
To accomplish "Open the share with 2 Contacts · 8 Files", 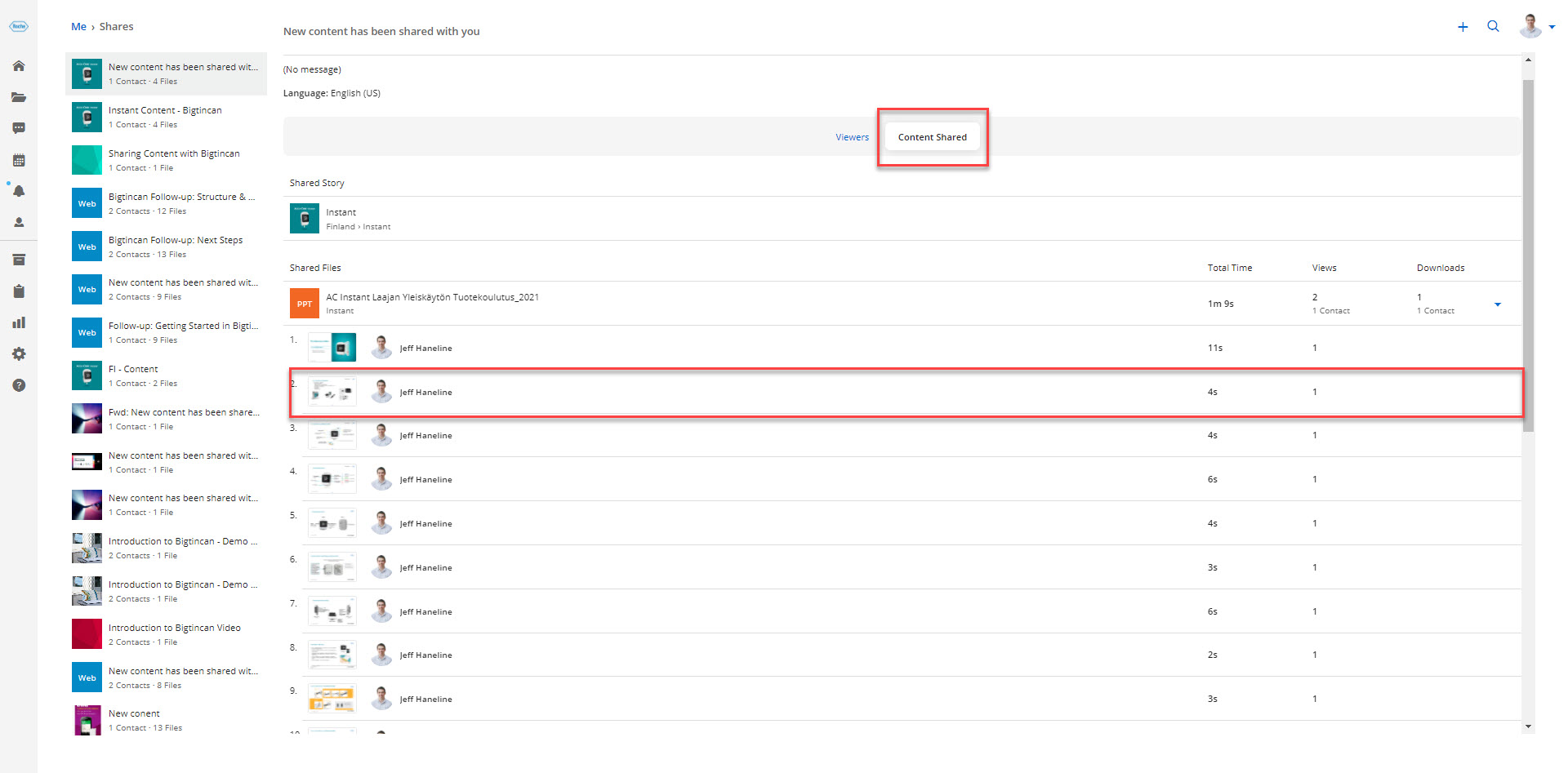I will pyautogui.click(x=166, y=677).
